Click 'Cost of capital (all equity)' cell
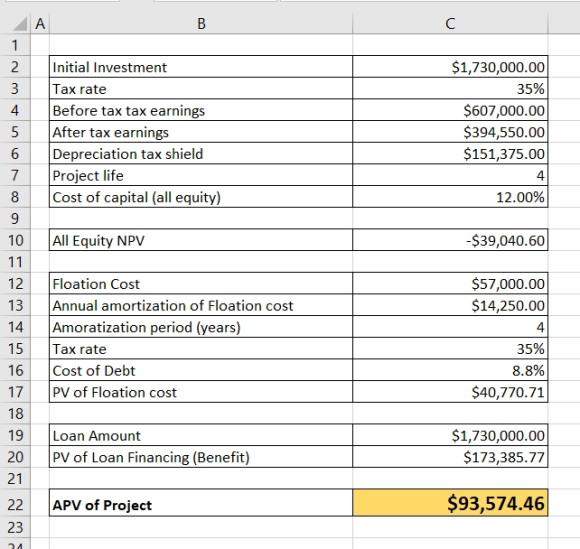Screen dimensions: 580x549 tap(201, 197)
